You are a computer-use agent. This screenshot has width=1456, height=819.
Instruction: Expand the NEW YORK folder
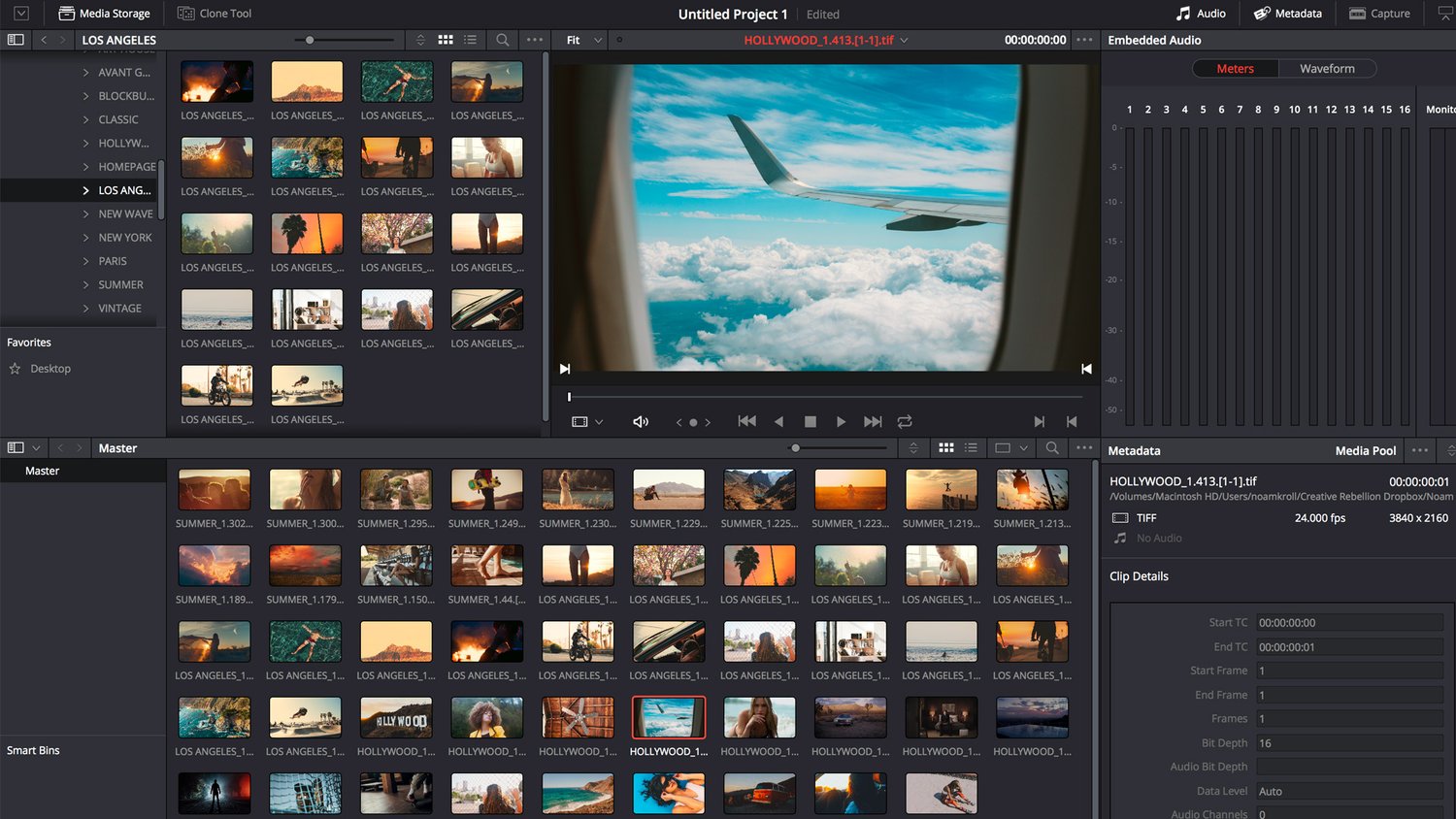(85, 238)
